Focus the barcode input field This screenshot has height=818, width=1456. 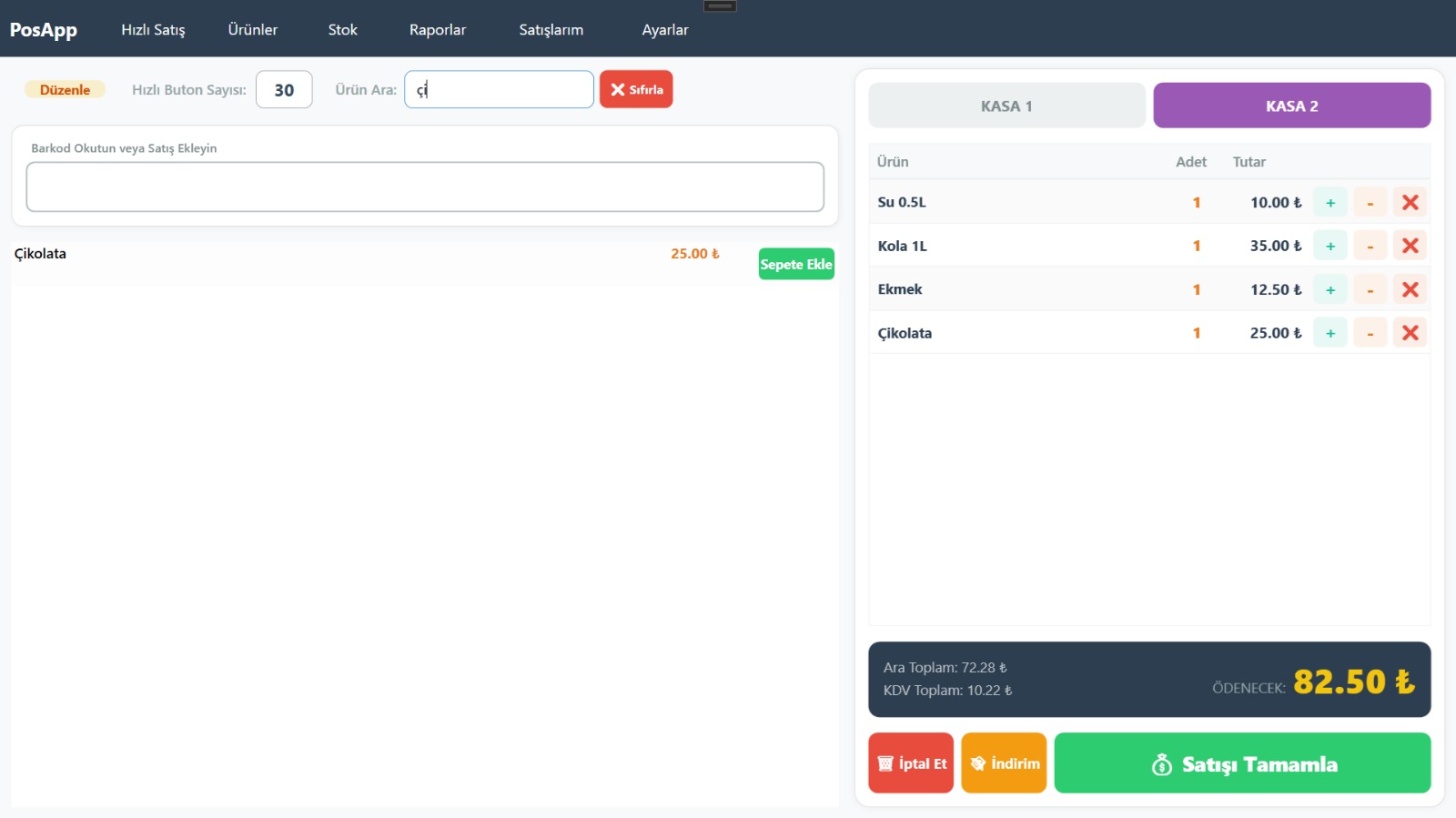click(x=425, y=187)
